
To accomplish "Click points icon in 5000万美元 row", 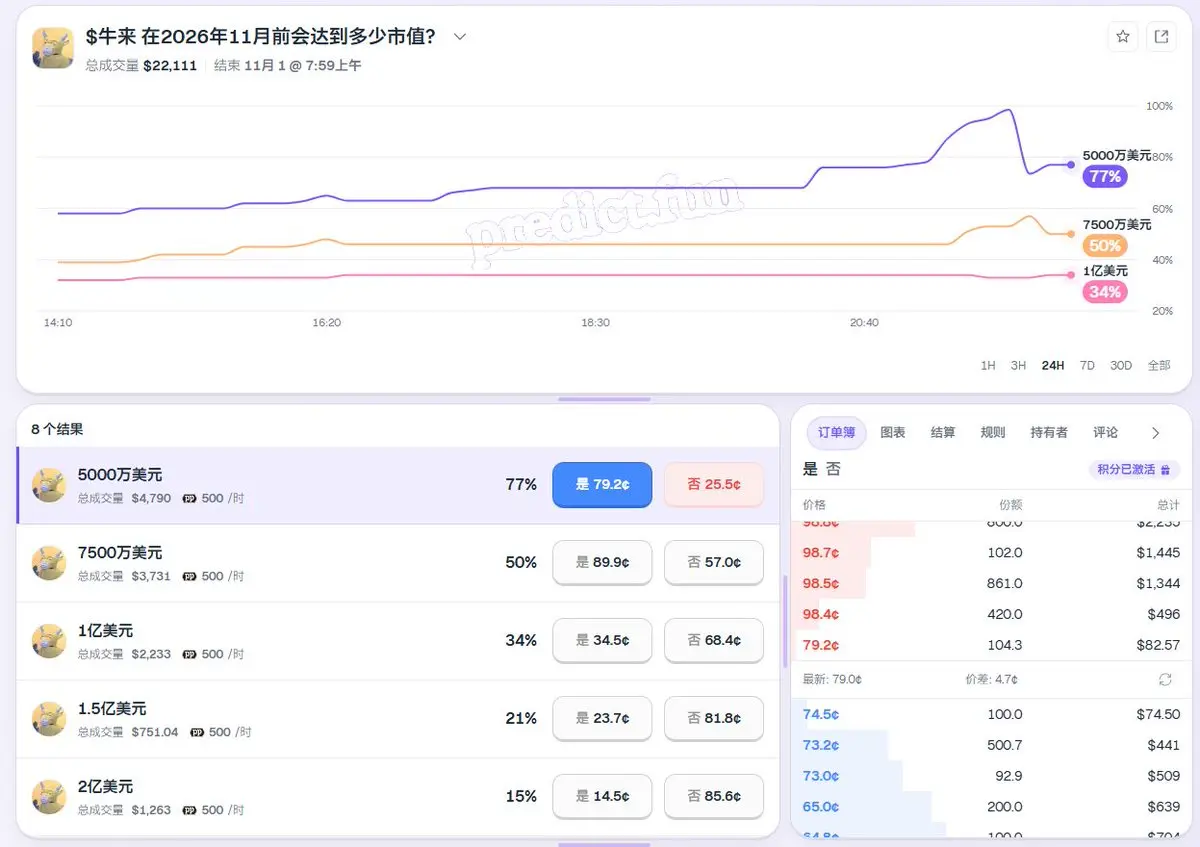I will click(189, 498).
